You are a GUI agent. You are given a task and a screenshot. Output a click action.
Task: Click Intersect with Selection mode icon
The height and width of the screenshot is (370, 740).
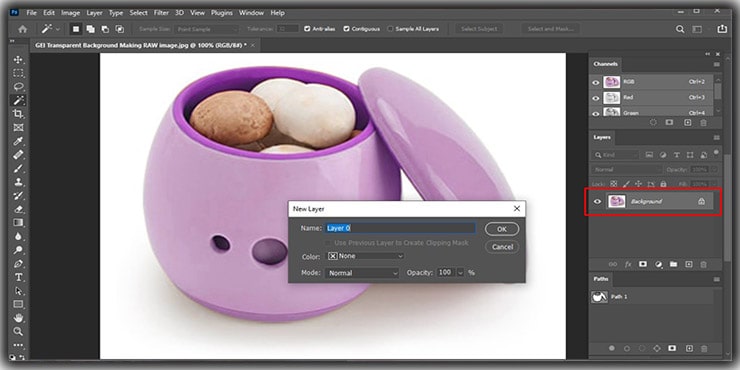coord(120,29)
